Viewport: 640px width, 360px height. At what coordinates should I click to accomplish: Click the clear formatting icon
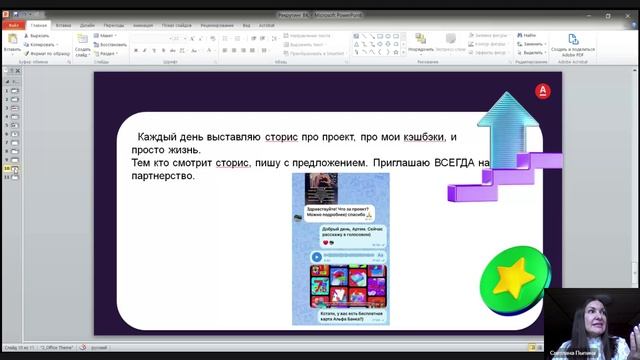tap(213, 39)
